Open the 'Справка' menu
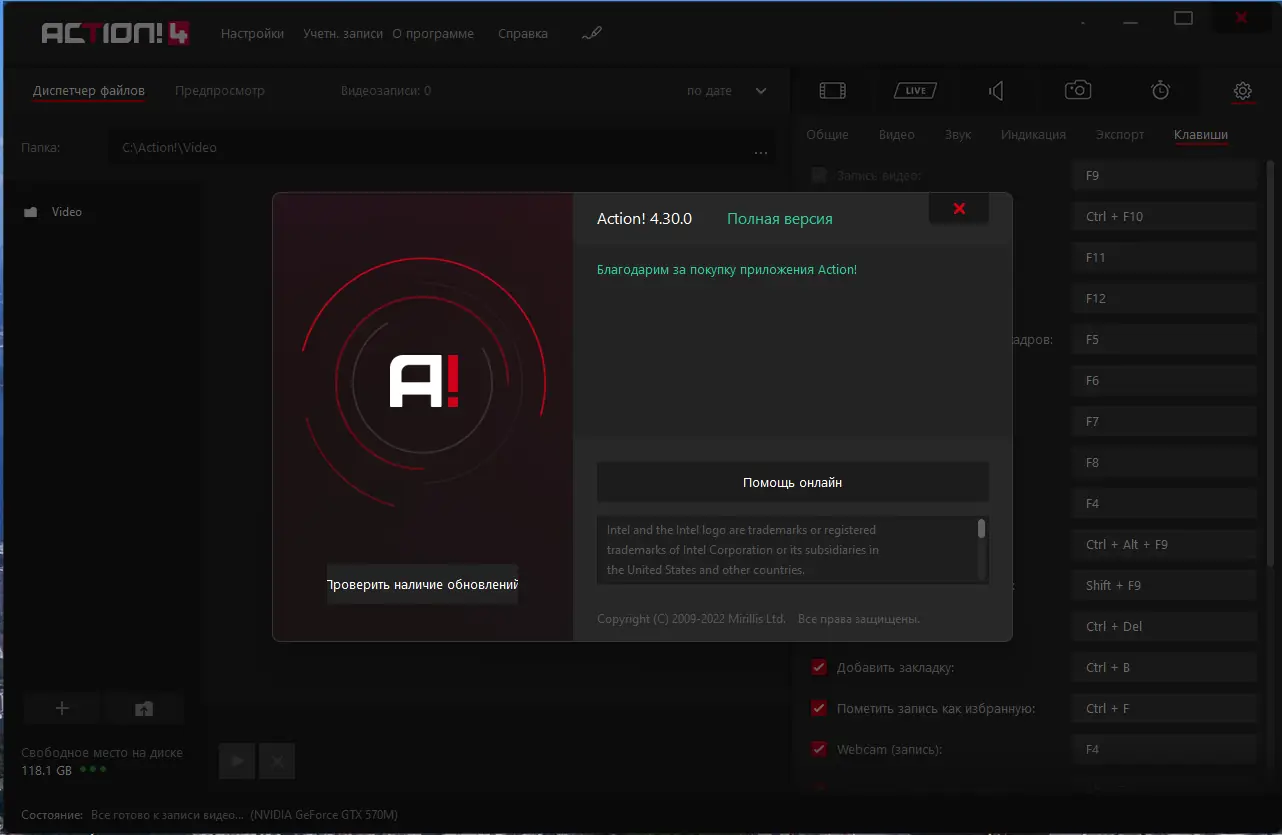 523,33
